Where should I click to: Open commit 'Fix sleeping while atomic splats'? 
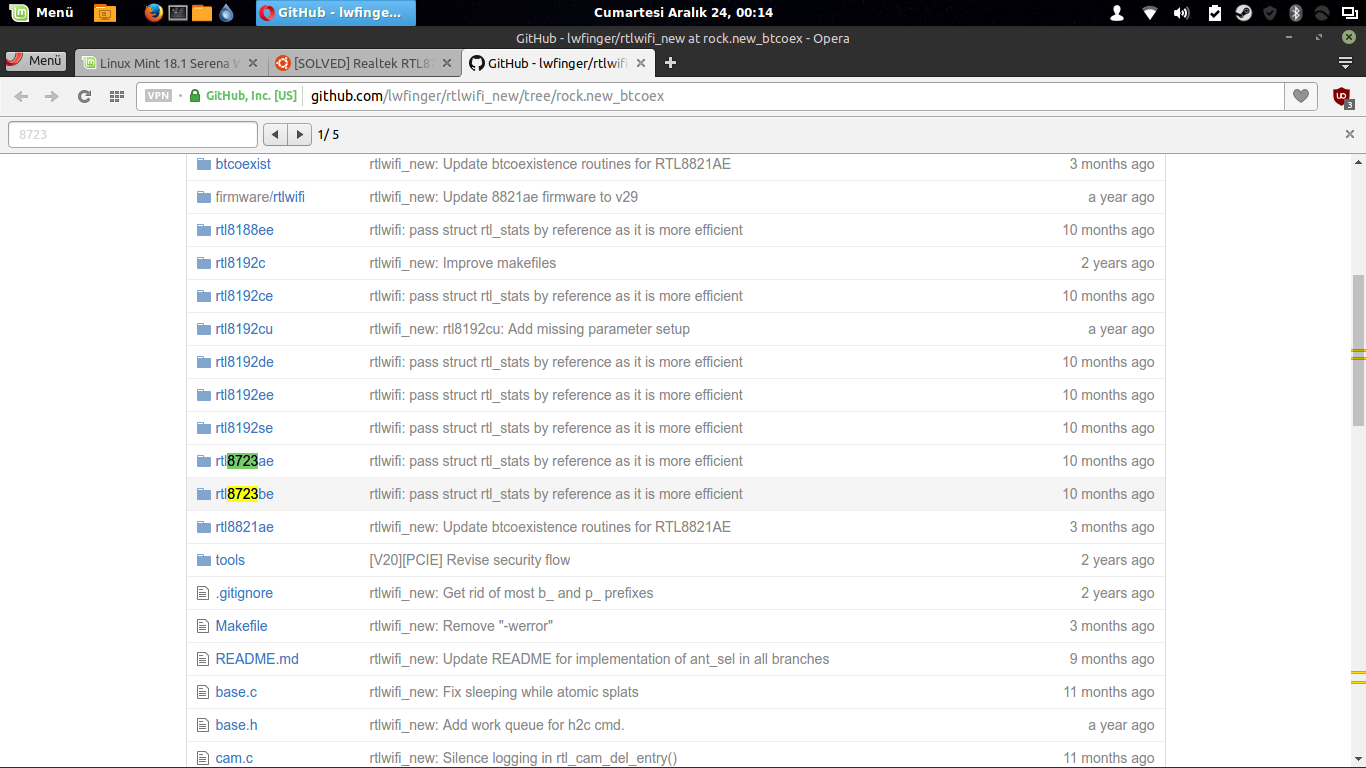504,692
